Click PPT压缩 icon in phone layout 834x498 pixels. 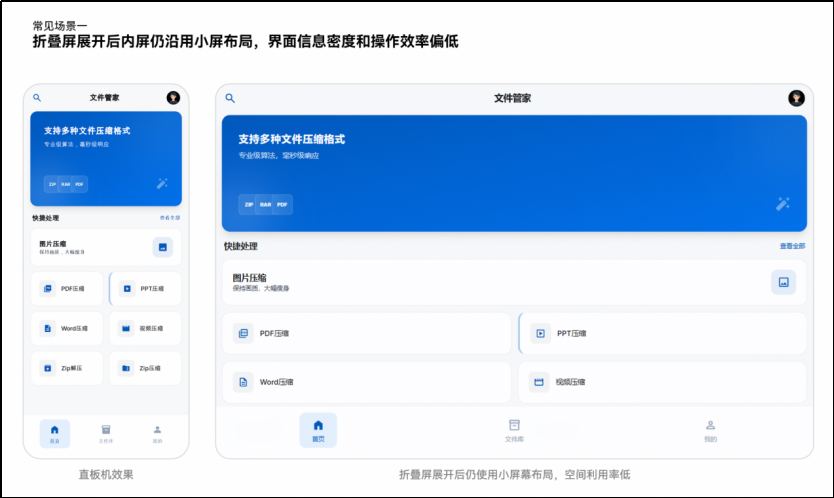pyautogui.click(x=127, y=288)
